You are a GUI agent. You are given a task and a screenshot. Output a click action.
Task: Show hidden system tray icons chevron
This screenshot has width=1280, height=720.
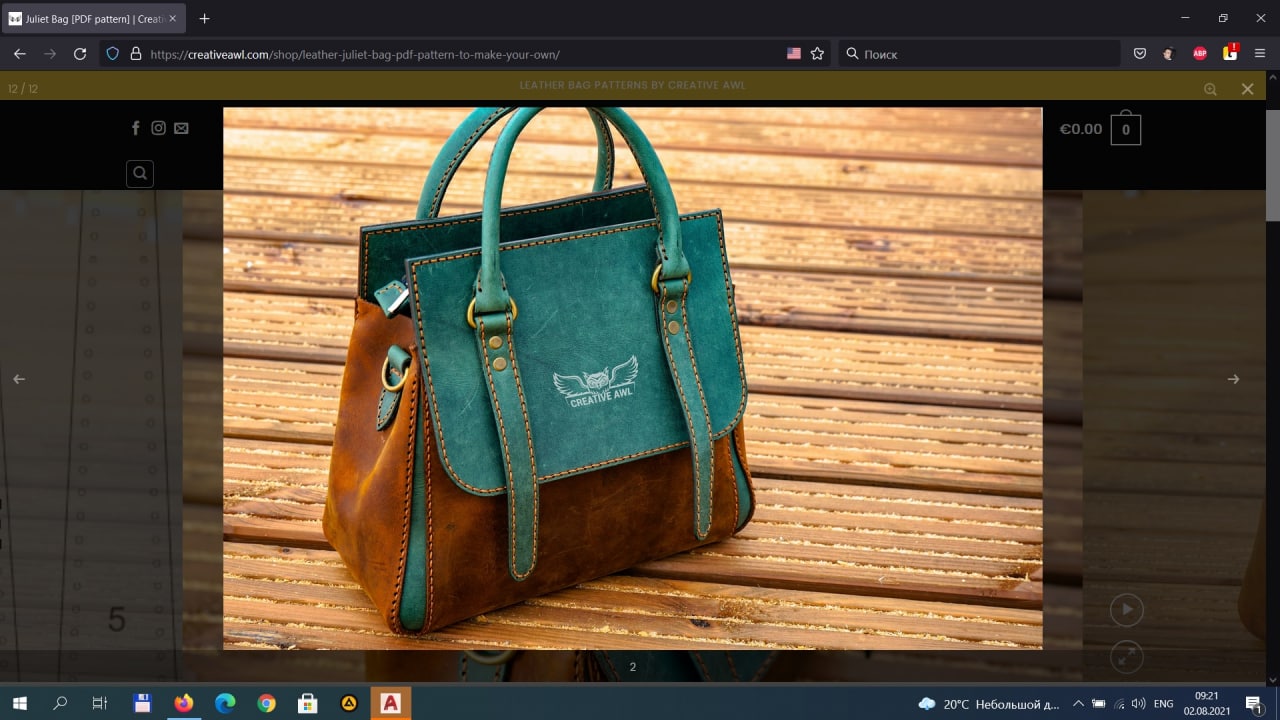[1077, 704]
